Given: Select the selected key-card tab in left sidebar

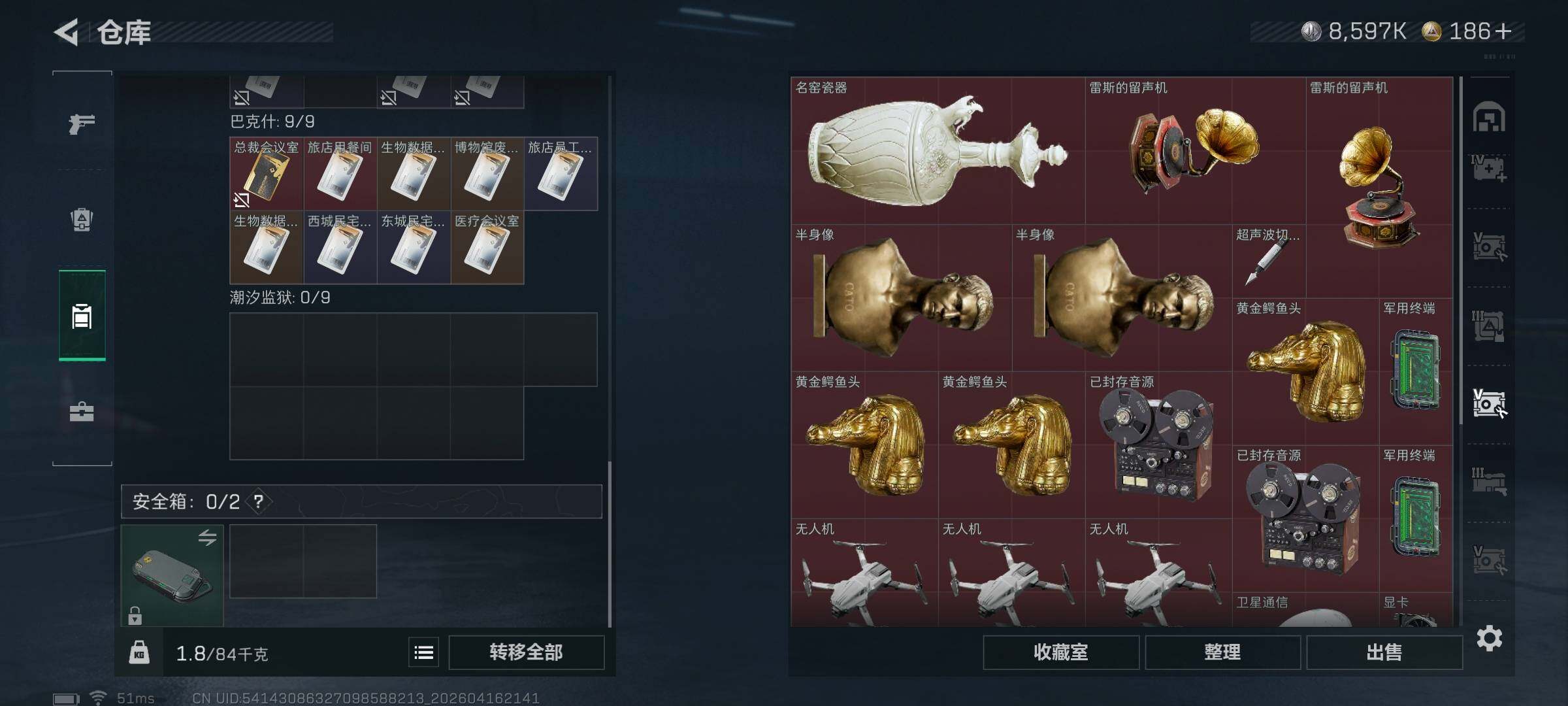Looking at the screenshot, I should click(x=82, y=316).
